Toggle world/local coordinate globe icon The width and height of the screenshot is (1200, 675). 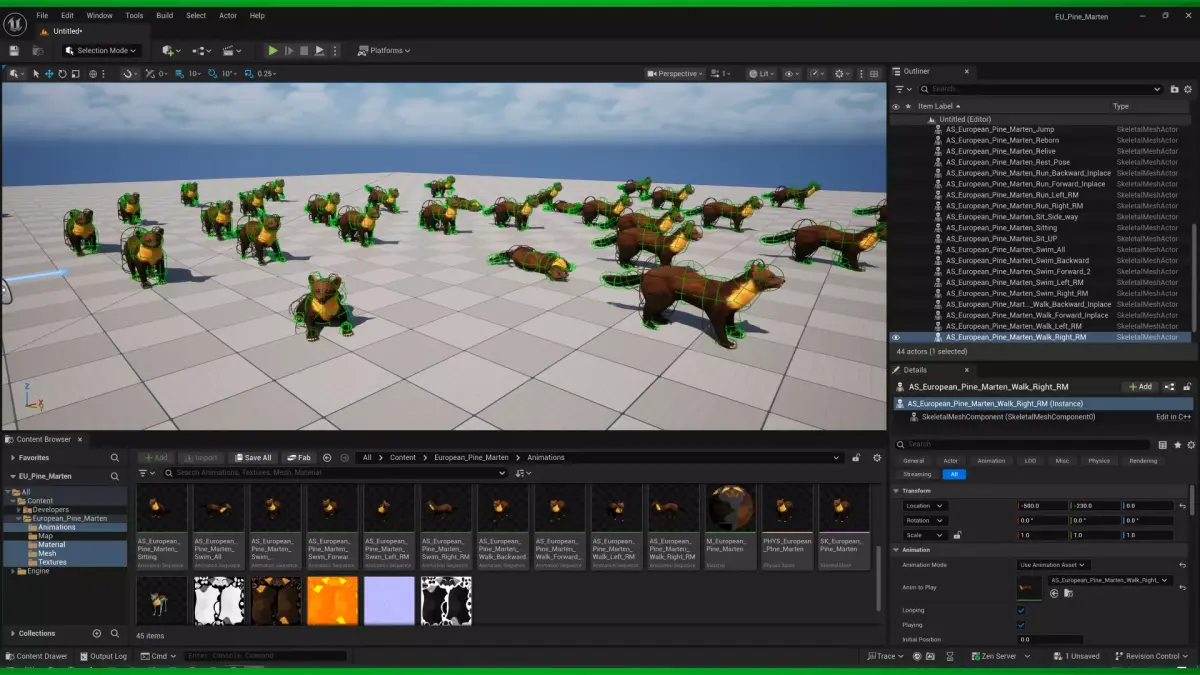[x=93, y=74]
